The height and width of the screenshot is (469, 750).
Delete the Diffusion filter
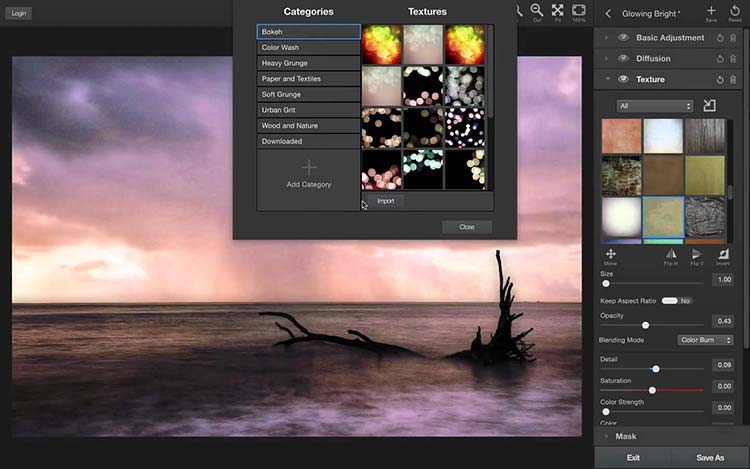pyautogui.click(x=733, y=59)
